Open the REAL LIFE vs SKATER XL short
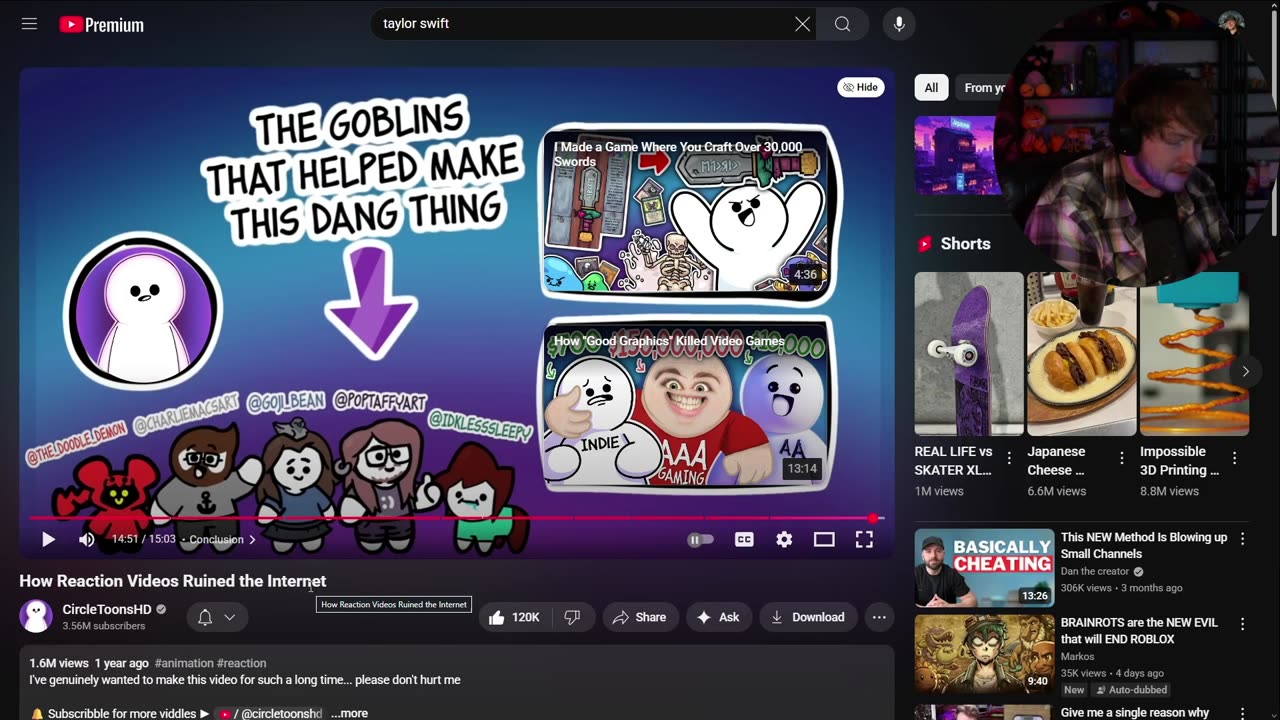This screenshot has width=1280, height=720. (x=969, y=354)
